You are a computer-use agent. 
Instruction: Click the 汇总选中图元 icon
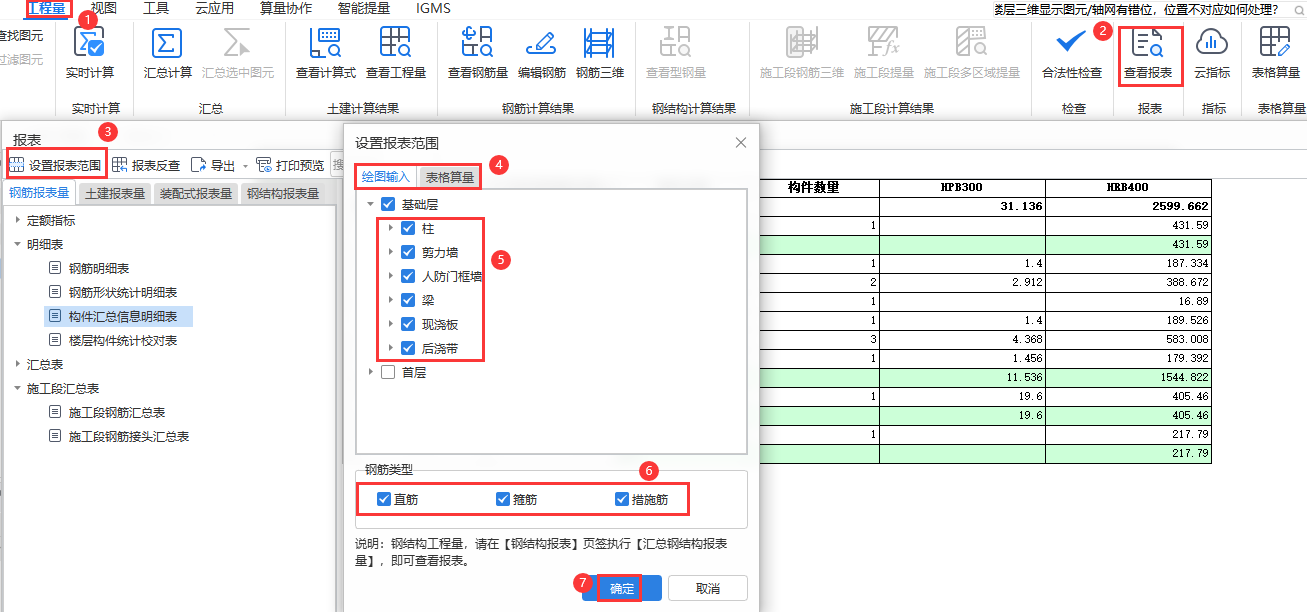coord(238,43)
